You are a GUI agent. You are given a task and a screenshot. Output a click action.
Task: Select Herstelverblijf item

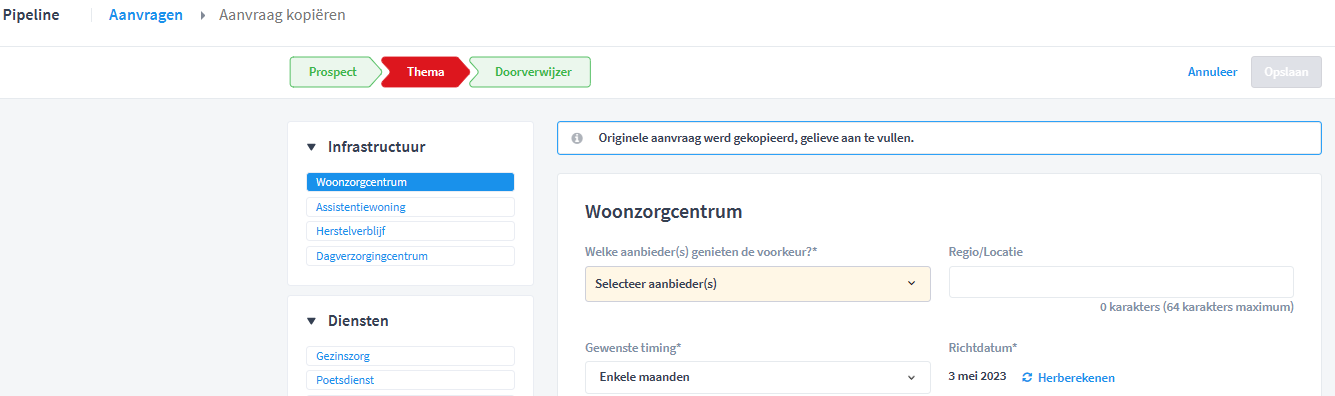coord(410,231)
